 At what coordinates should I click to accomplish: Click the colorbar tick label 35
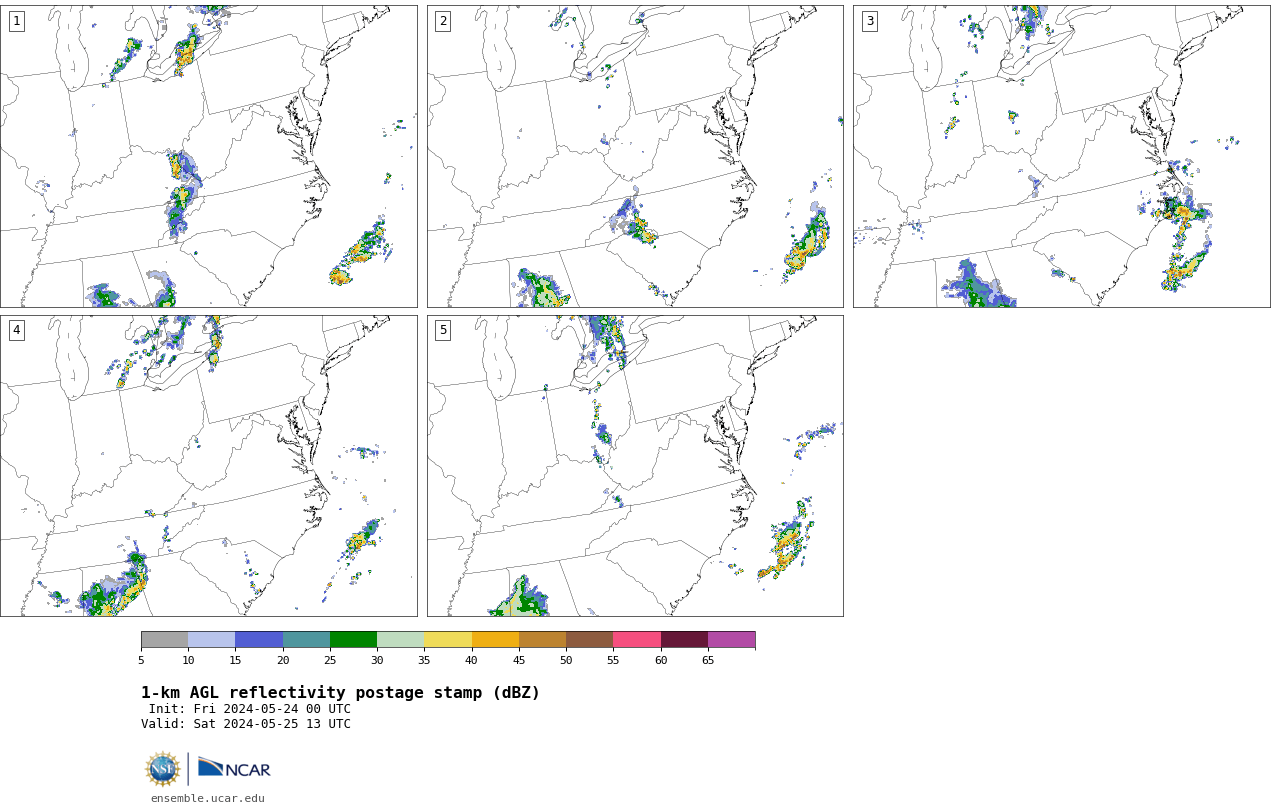pyautogui.click(x=424, y=660)
